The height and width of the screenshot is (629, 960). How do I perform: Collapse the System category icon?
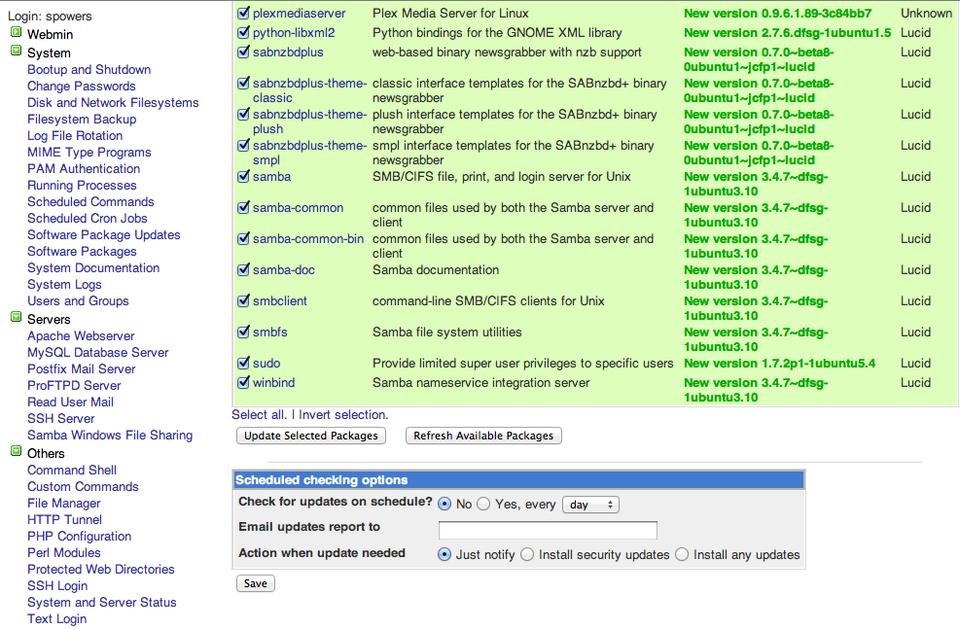(16, 51)
